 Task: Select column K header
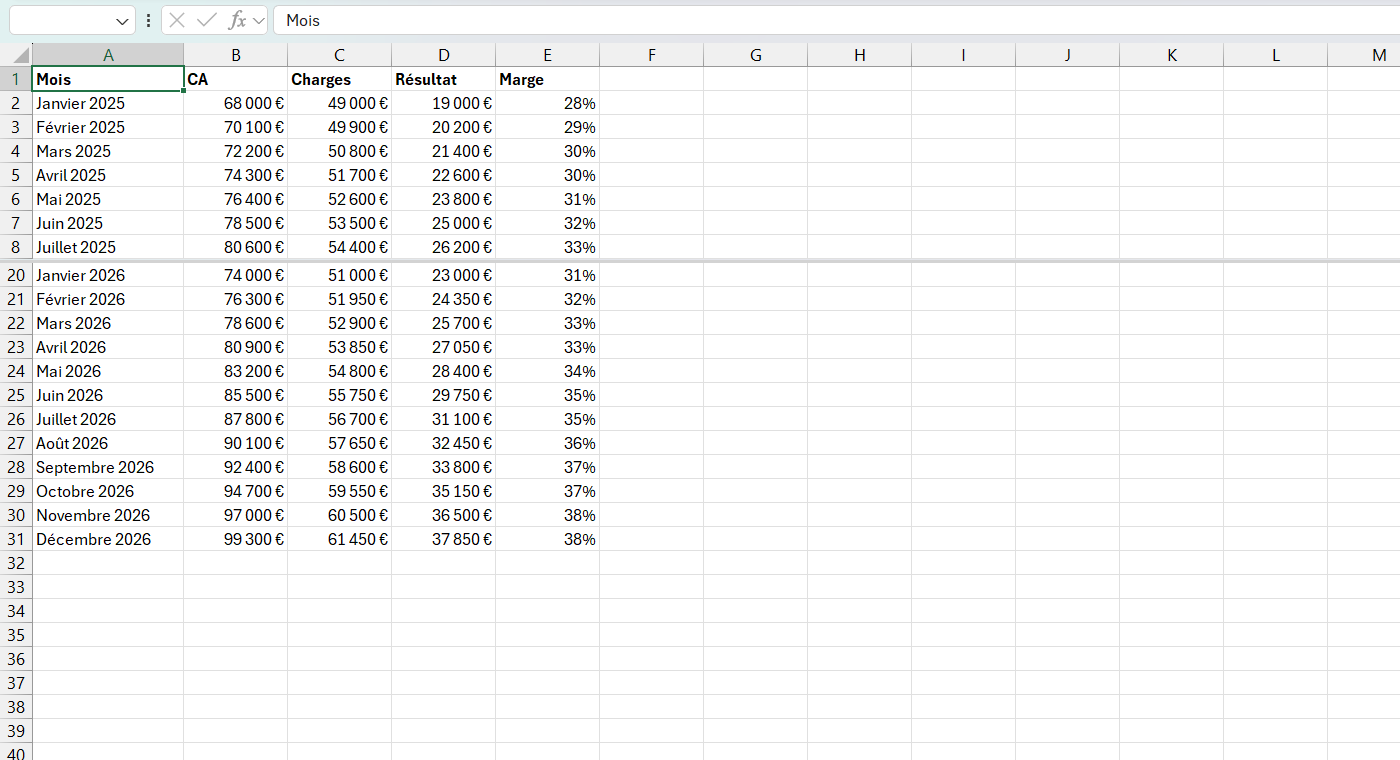tap(1172, 55)
